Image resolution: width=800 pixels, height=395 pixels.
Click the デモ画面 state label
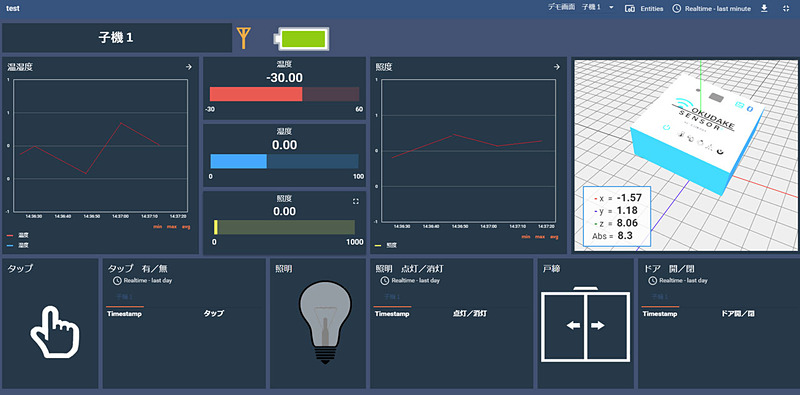[561, 8]
